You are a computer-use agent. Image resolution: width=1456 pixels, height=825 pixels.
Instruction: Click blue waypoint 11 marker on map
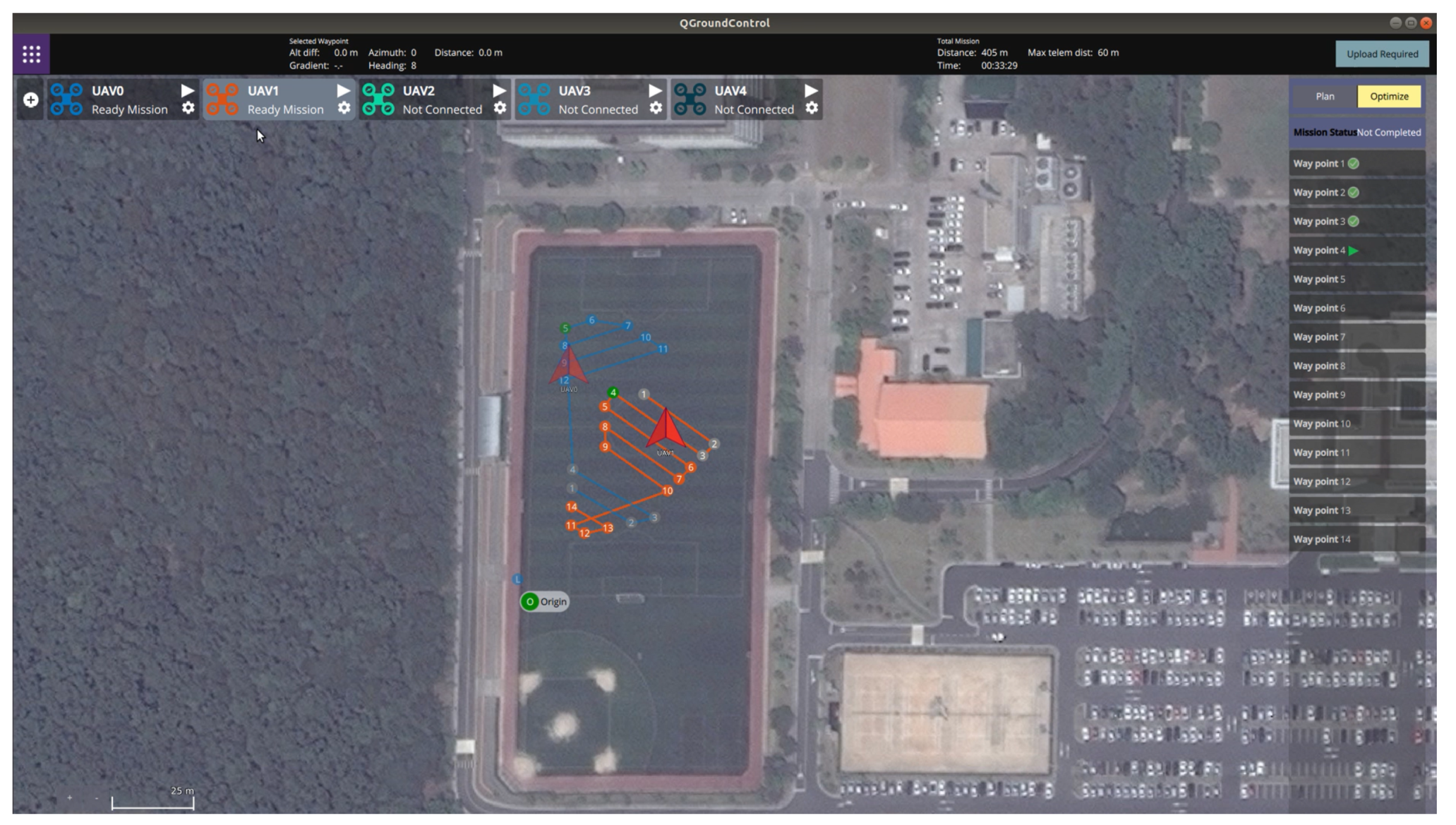[663, 349]
